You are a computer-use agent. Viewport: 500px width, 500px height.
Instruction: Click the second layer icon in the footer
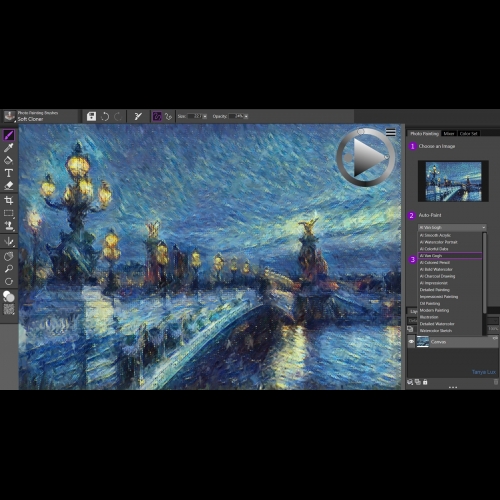point(418,382)
